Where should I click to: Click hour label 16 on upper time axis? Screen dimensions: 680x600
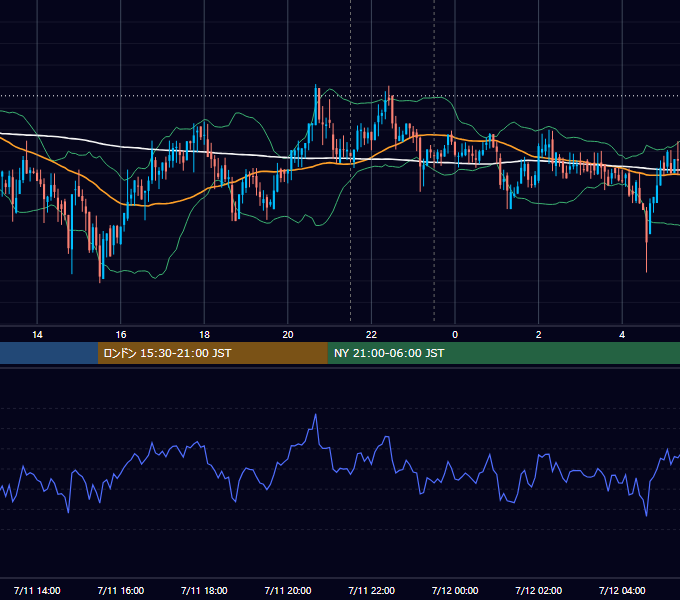click(121, 335)
